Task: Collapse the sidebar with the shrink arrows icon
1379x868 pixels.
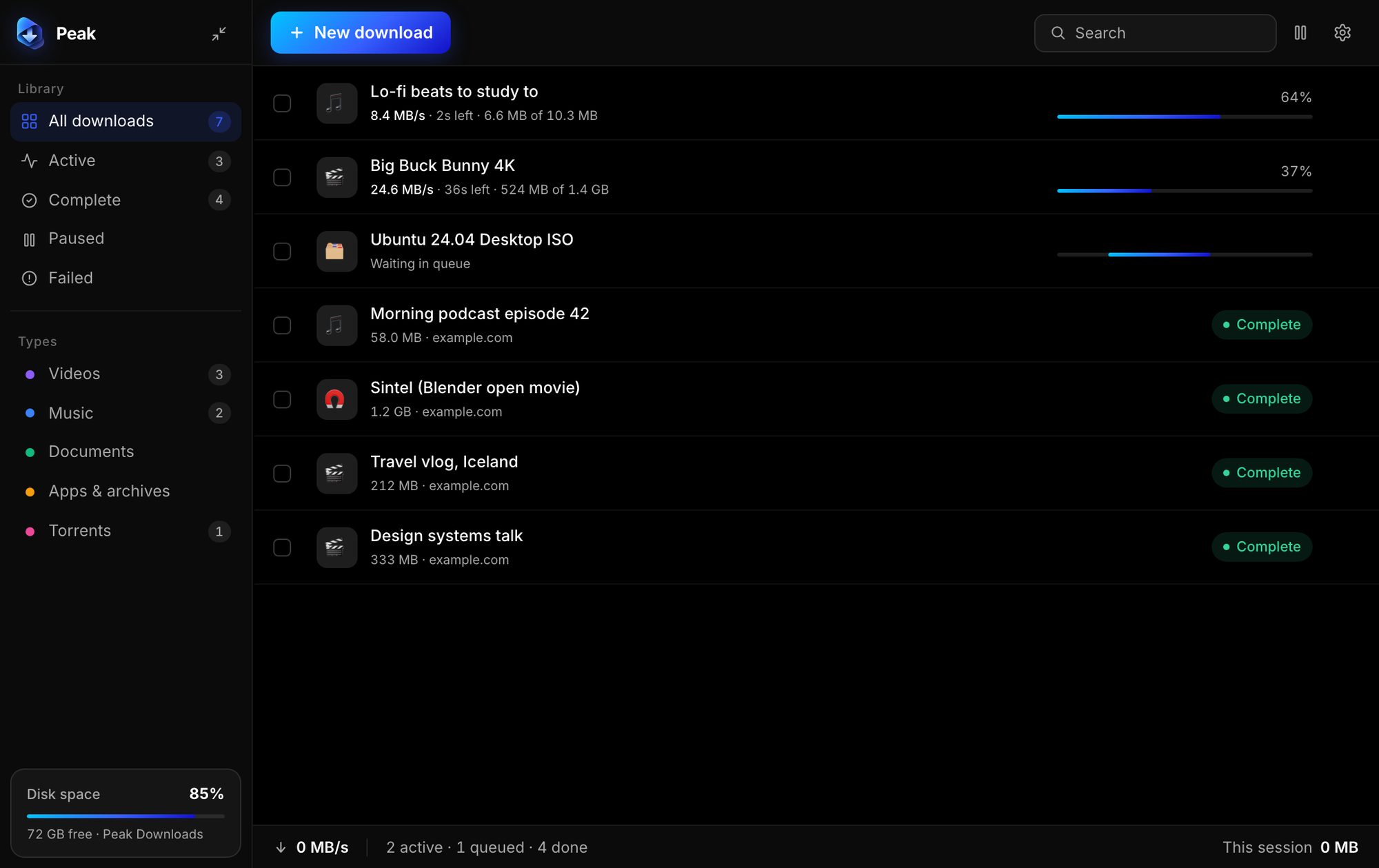Action: (219, 33)
